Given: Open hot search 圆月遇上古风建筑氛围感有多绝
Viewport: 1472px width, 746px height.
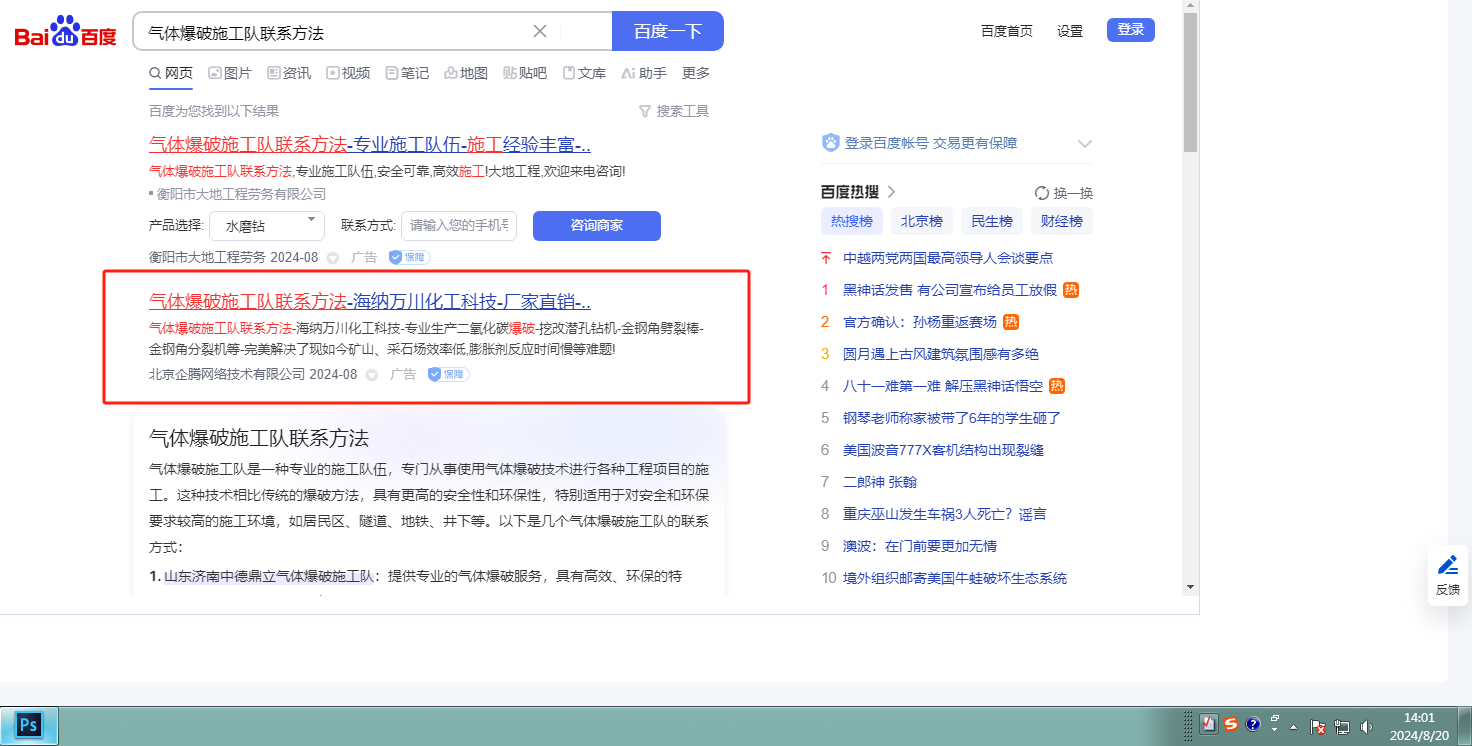Looking at the screenshot, I should pos(941,354).
